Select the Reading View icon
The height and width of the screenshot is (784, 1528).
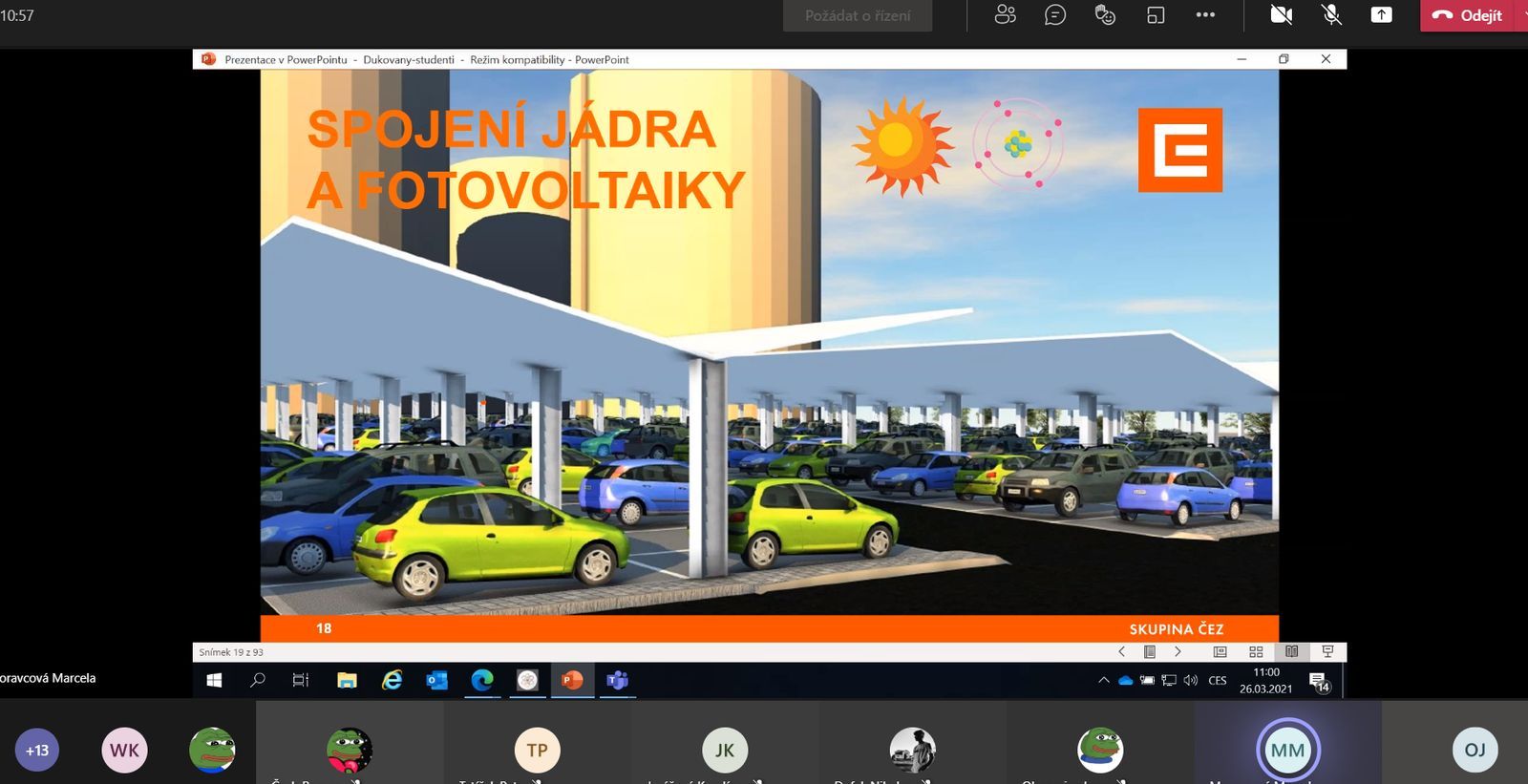point(1291,651)
